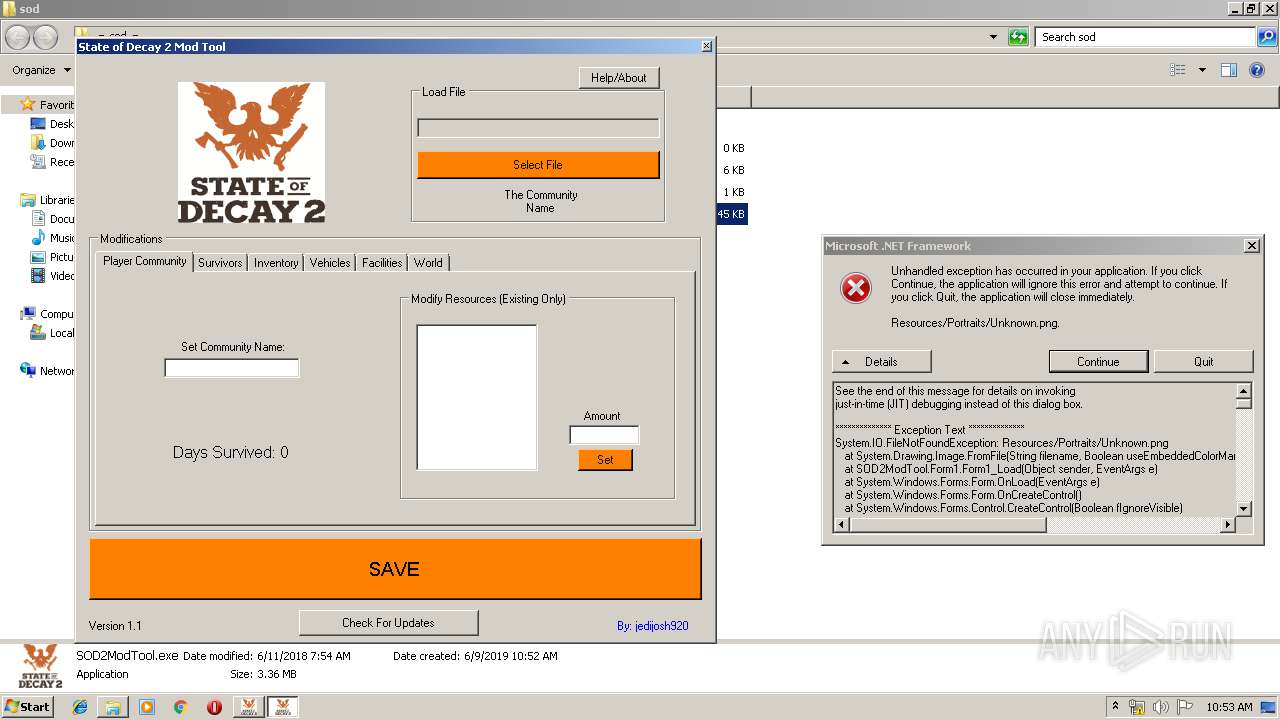Viewport: 1280px width, 720px height.
Task: Click the Start button
Action: [x=28, y=707]
